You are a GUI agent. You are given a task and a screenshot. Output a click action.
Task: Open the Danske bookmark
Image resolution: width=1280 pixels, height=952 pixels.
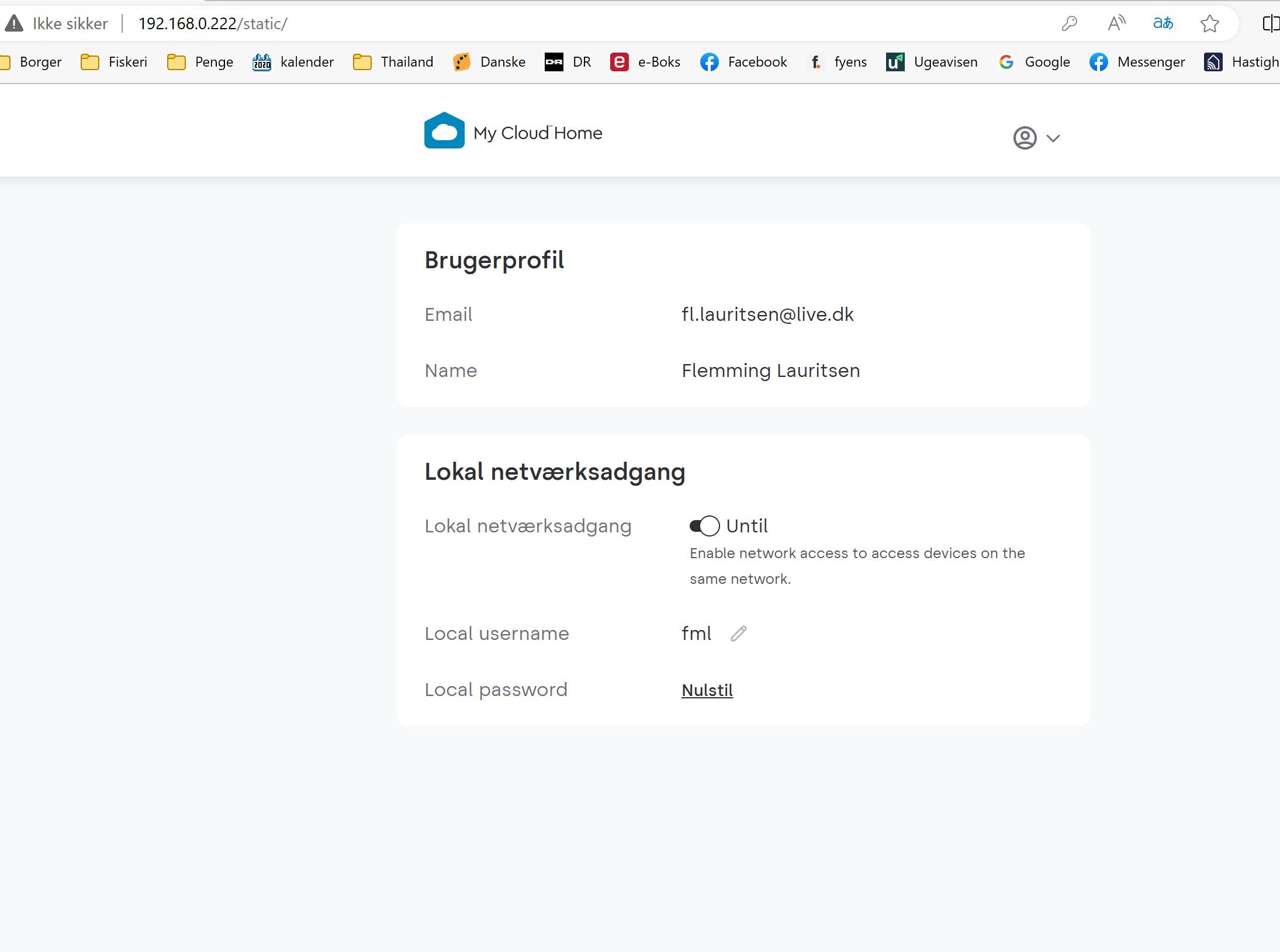click(489, 62)
